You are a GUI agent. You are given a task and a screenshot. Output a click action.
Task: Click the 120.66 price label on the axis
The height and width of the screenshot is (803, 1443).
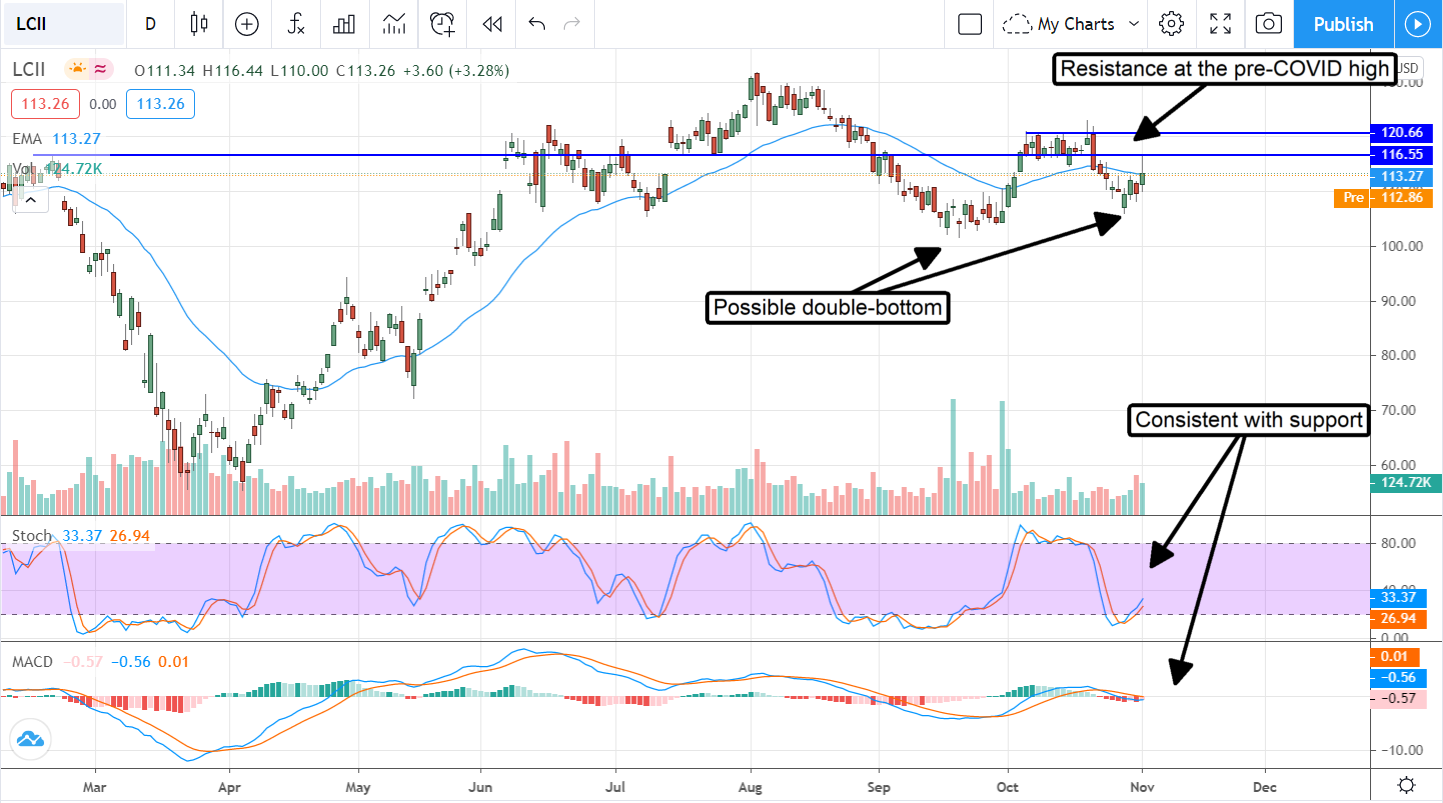[1403, 133]
